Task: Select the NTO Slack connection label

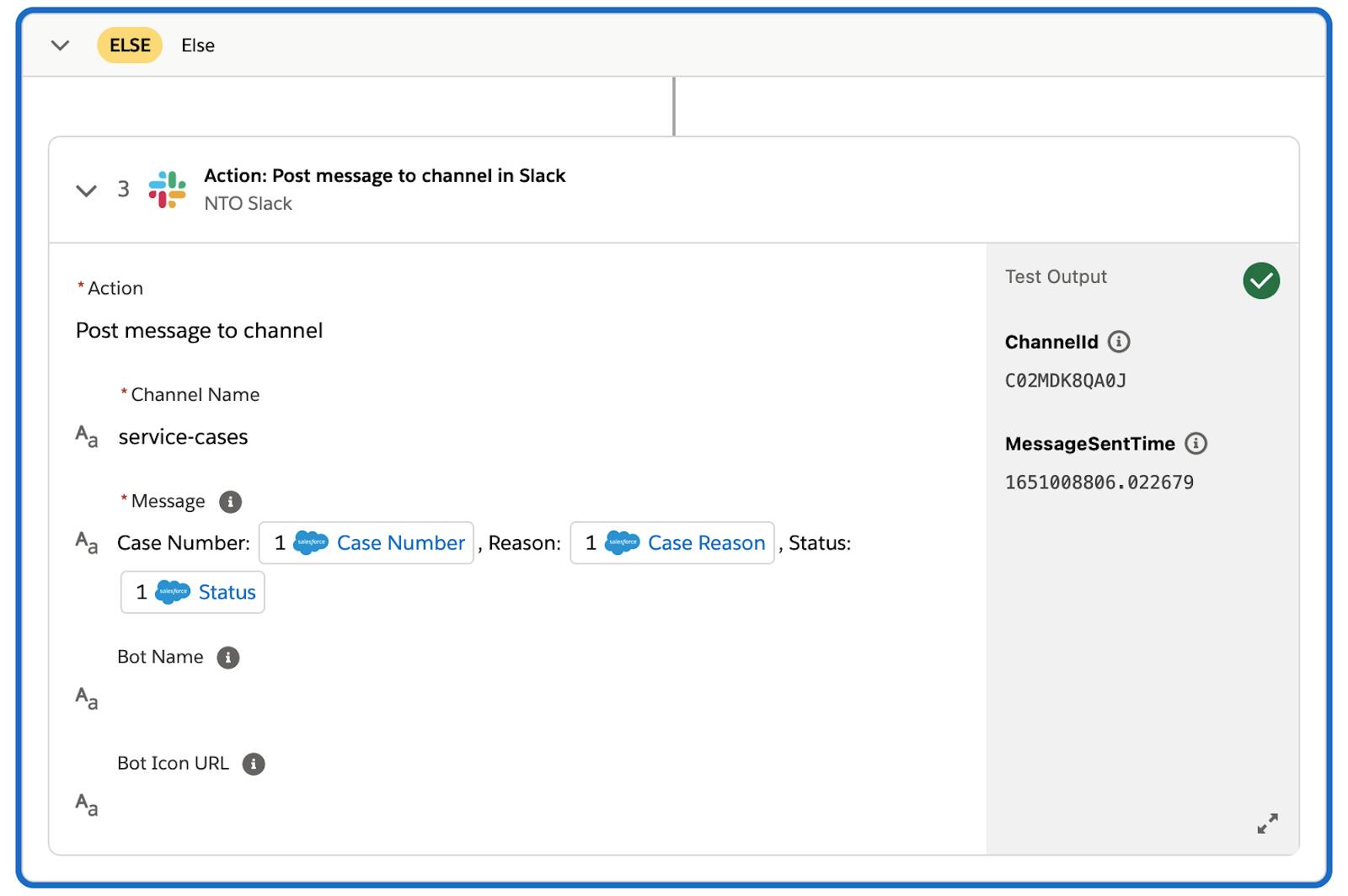Action: [248, 203]
